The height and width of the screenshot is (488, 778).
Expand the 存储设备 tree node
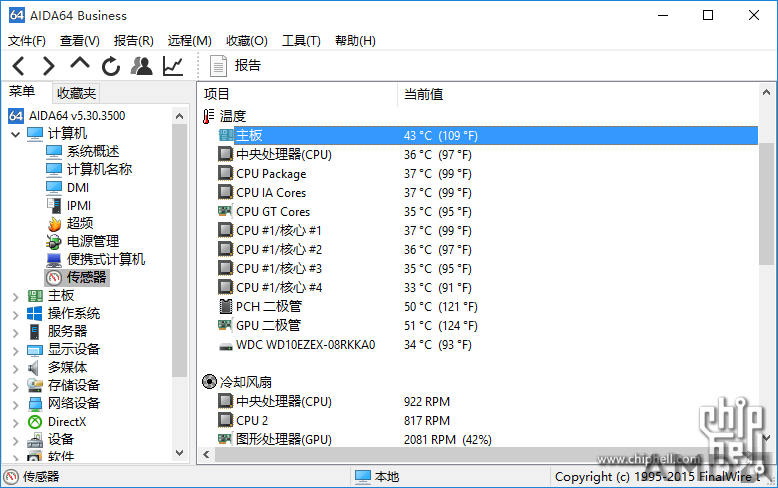15,386
